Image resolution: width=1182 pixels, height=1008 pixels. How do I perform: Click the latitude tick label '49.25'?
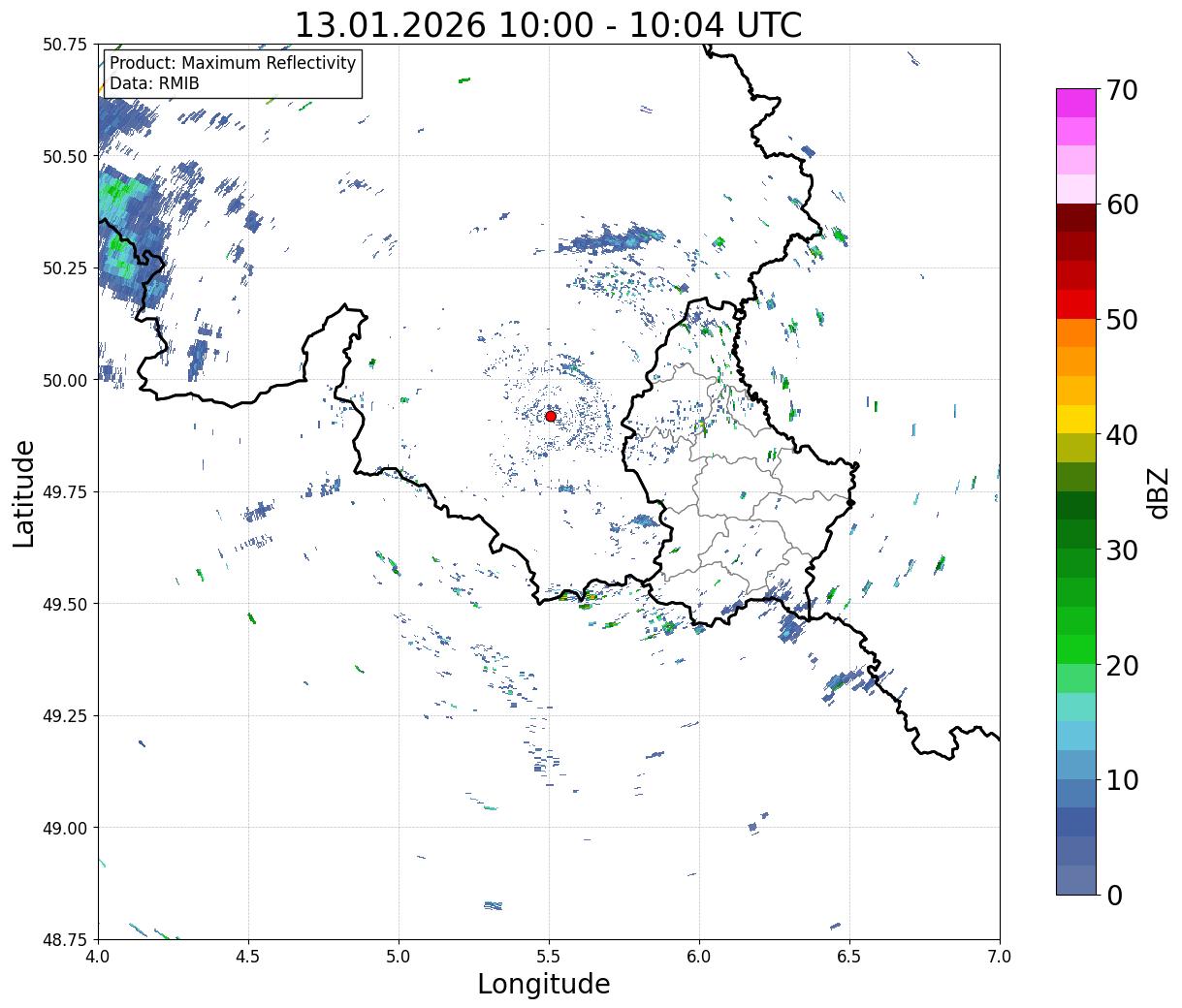(x=65, y=716)
